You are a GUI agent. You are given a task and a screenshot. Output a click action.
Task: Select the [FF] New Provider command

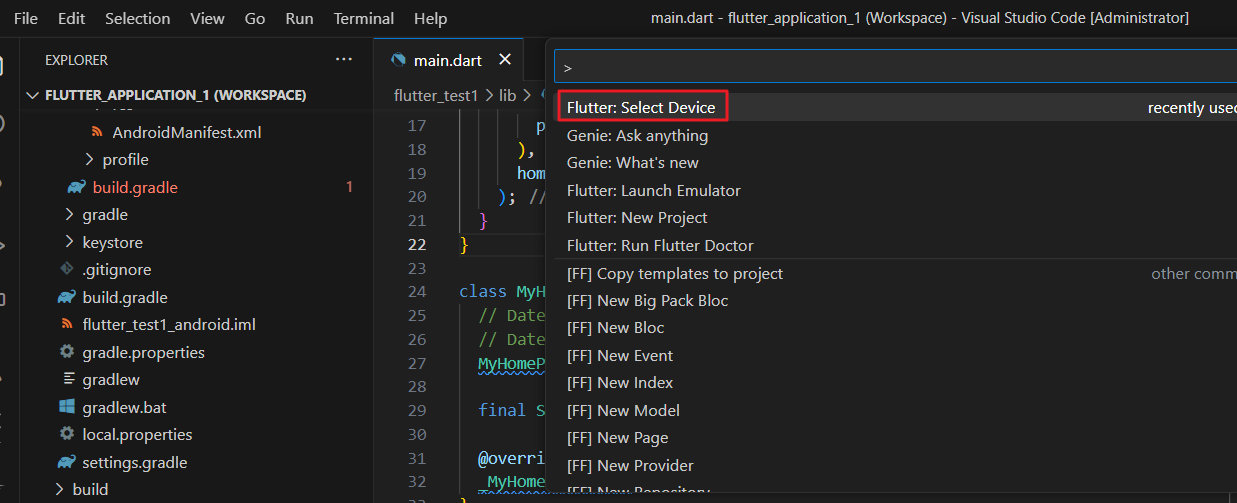coord(630,465)
